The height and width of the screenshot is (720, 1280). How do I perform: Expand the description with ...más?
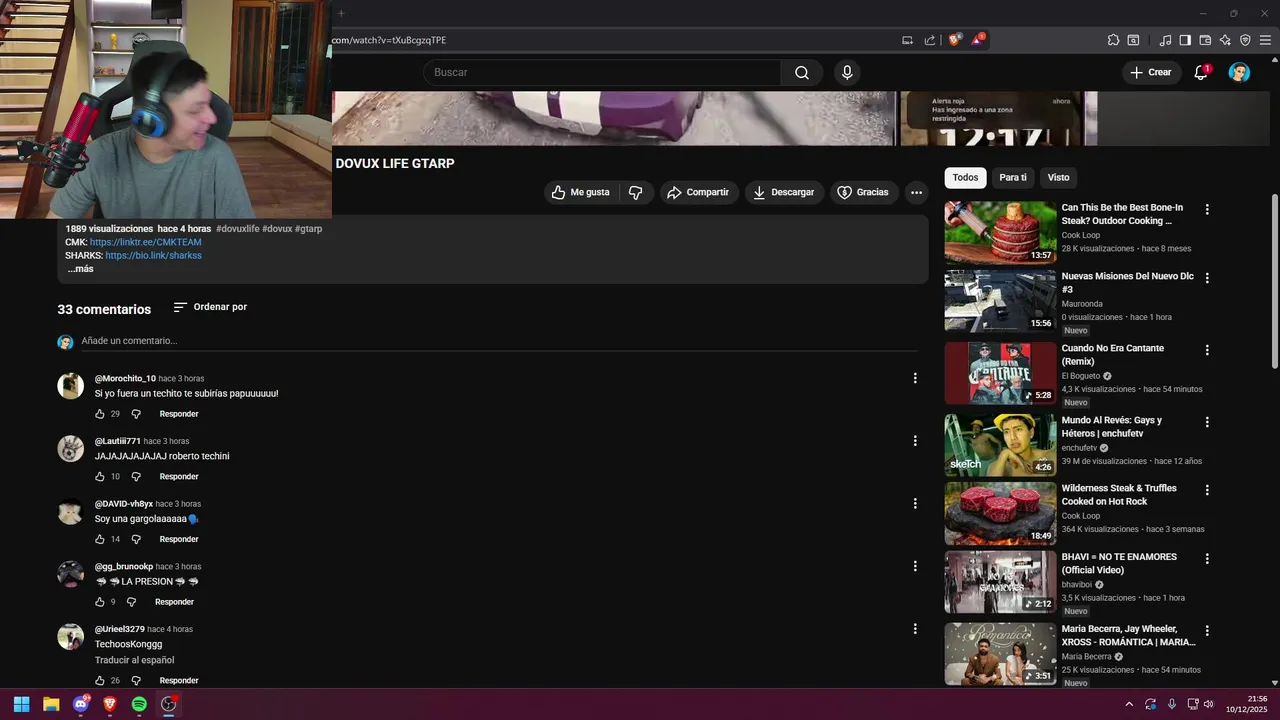80,269
